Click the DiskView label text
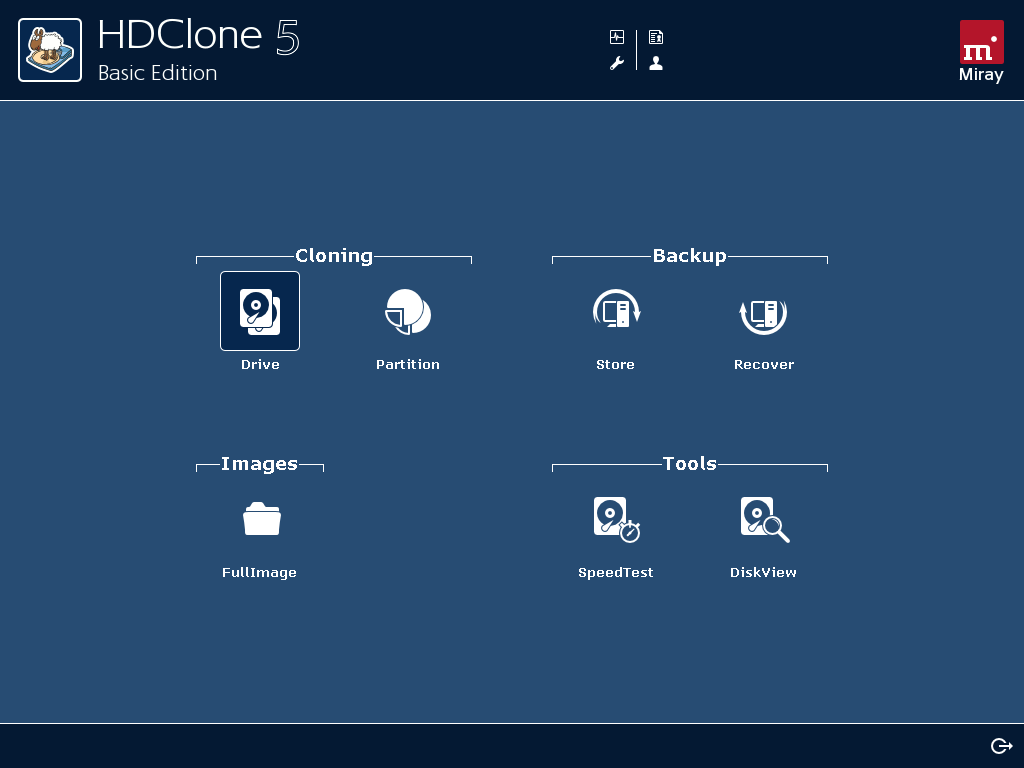 (x=763, y=573)
